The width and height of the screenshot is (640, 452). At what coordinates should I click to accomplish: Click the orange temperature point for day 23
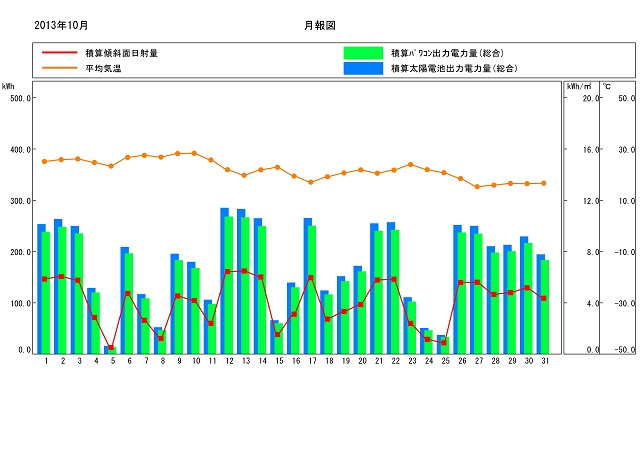point(411,165)
